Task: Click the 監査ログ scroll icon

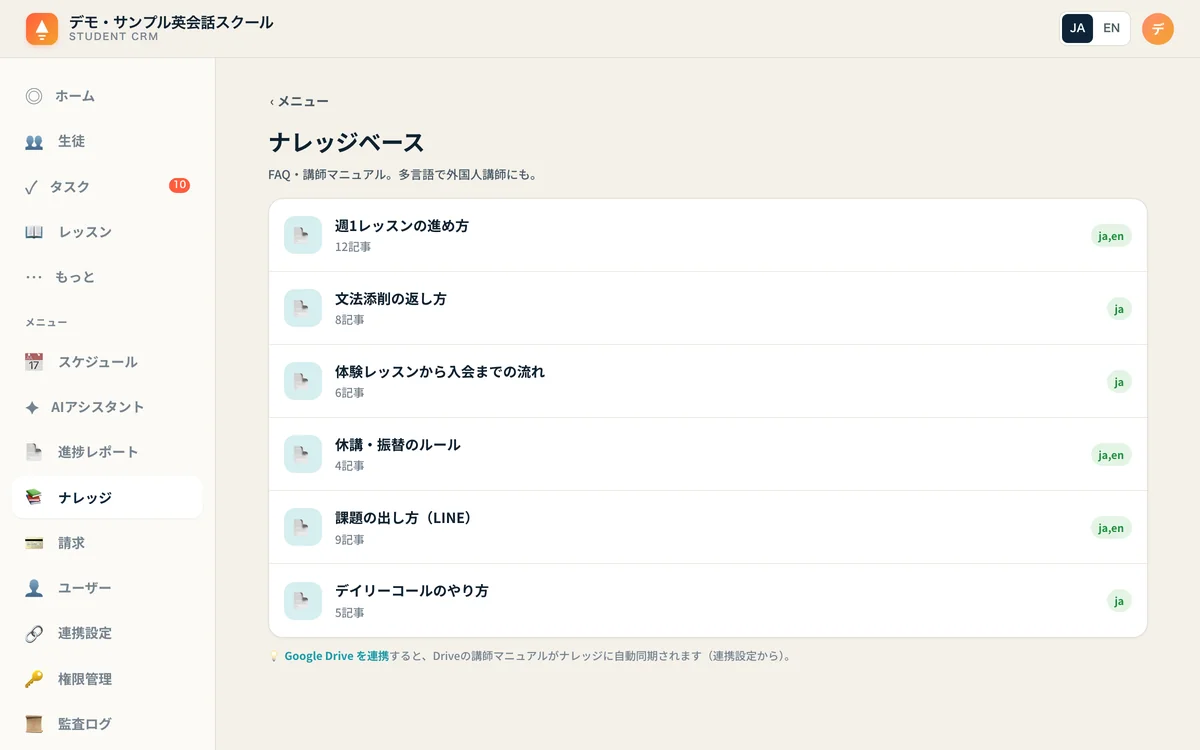Action: (34, 724)
